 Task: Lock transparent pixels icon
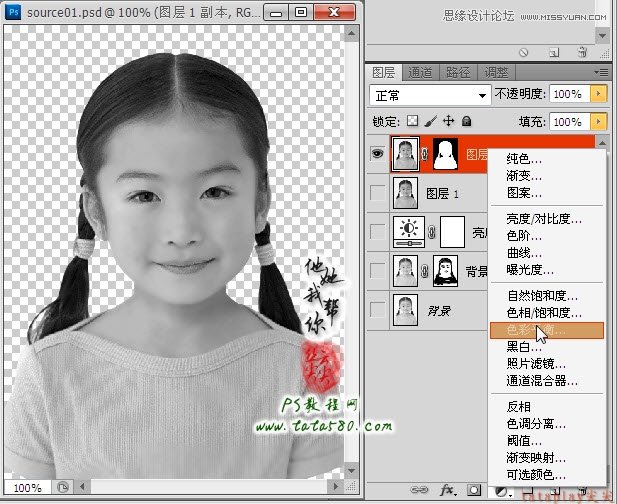(x=412, y=121)
